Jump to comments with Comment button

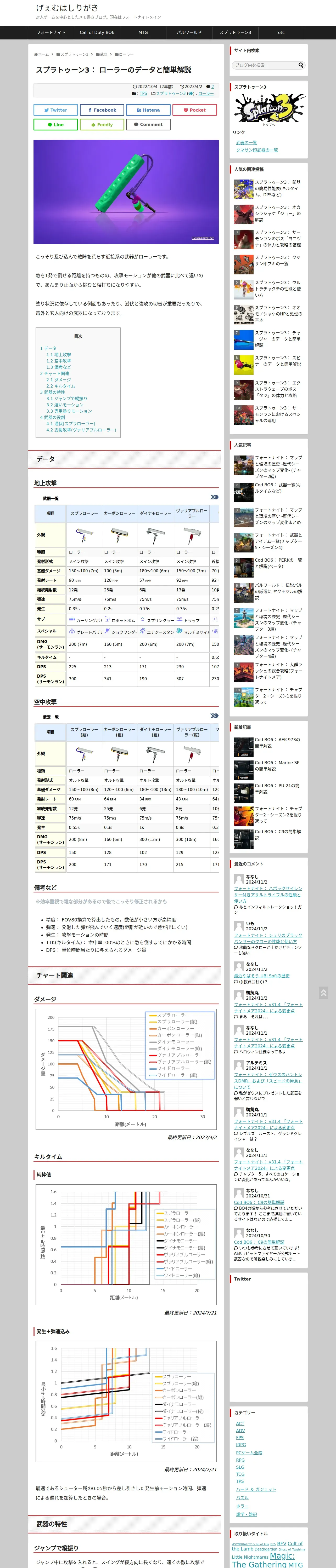point(148,125)
